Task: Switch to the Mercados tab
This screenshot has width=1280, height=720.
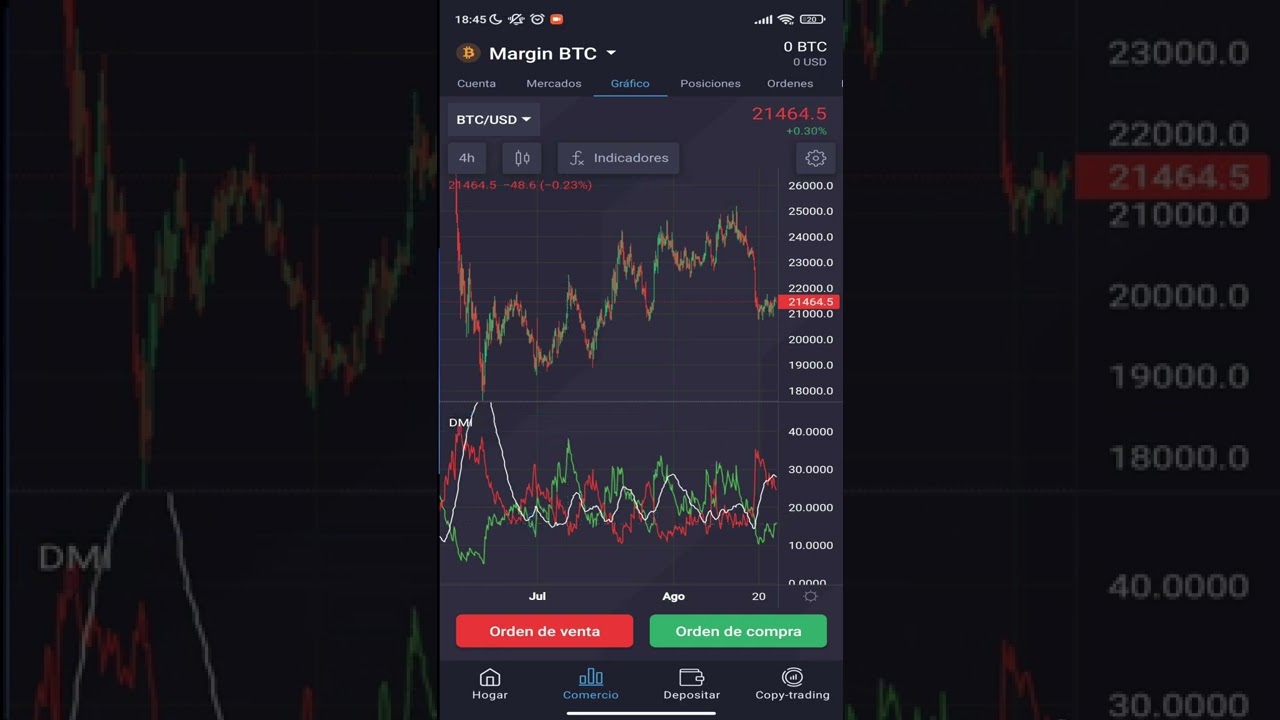Action: click(553, 84)
